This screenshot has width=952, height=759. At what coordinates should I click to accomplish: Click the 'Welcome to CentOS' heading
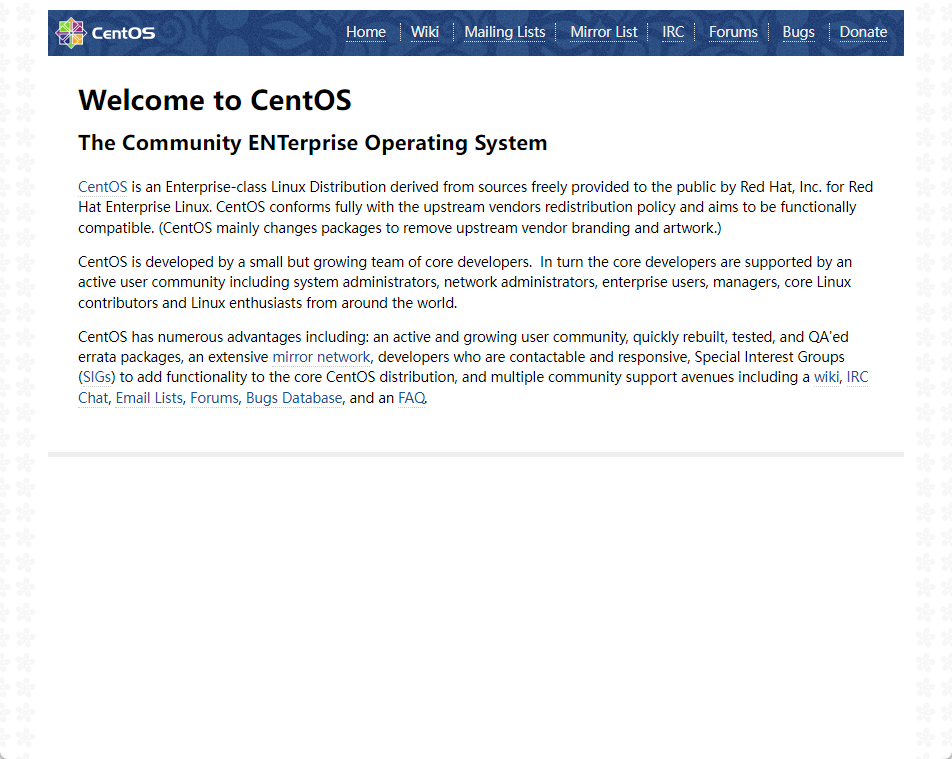click(x=215, y=100)
